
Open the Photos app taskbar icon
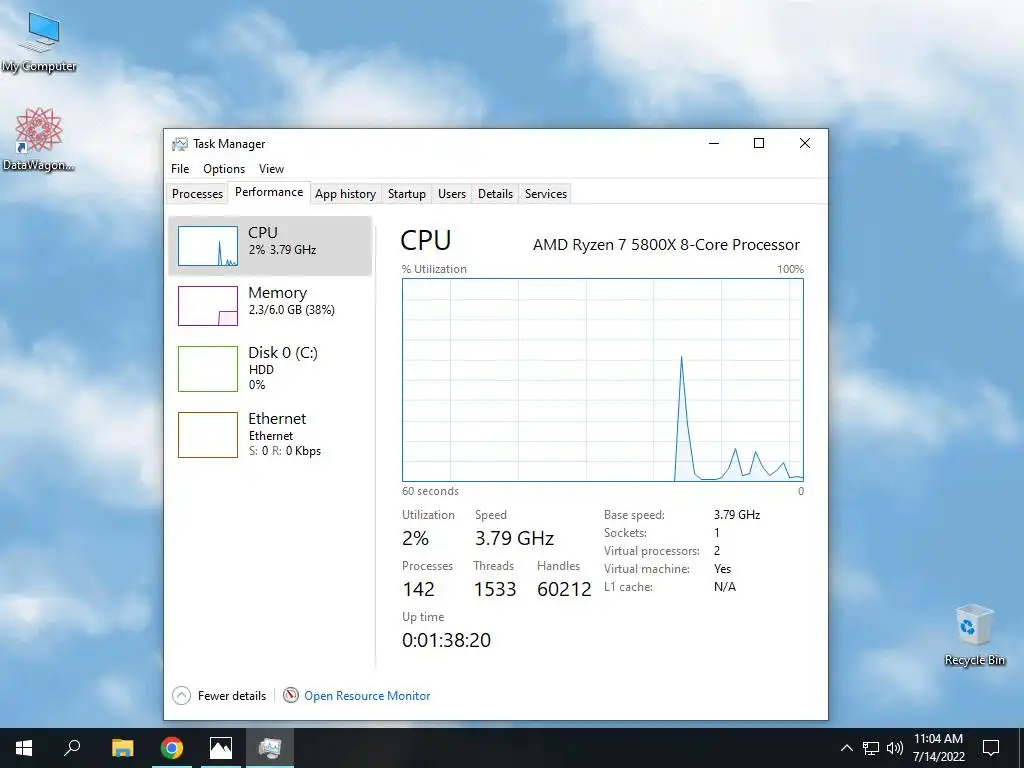point(221,748)
